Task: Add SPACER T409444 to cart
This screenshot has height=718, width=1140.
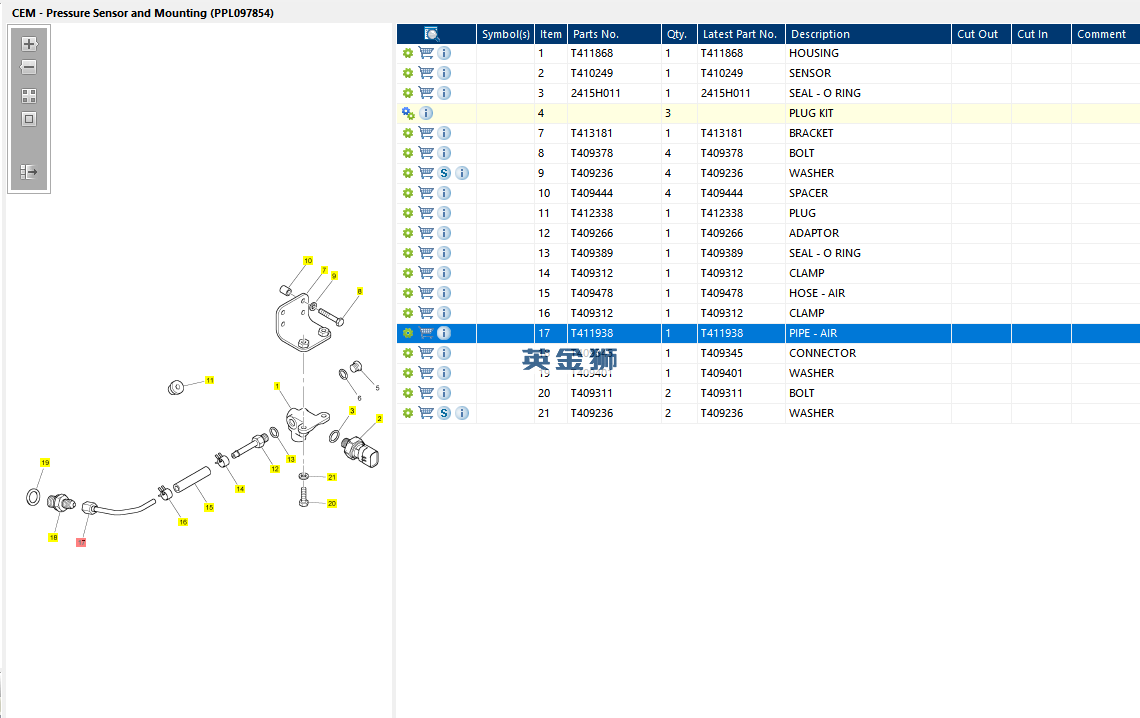Action: tap(426, 193)
